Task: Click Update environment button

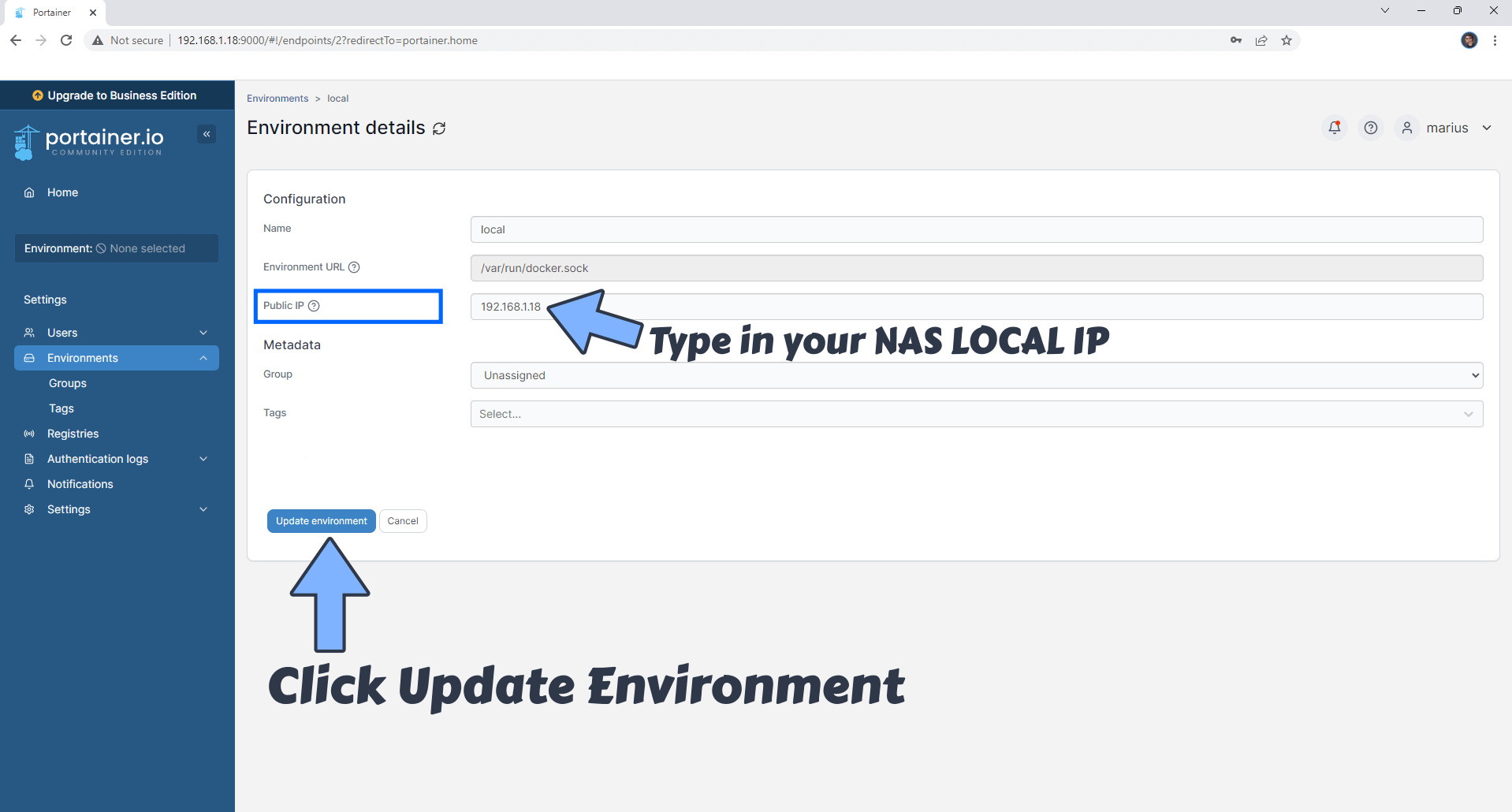Action: pyautogui.click(x=322, y=521)
